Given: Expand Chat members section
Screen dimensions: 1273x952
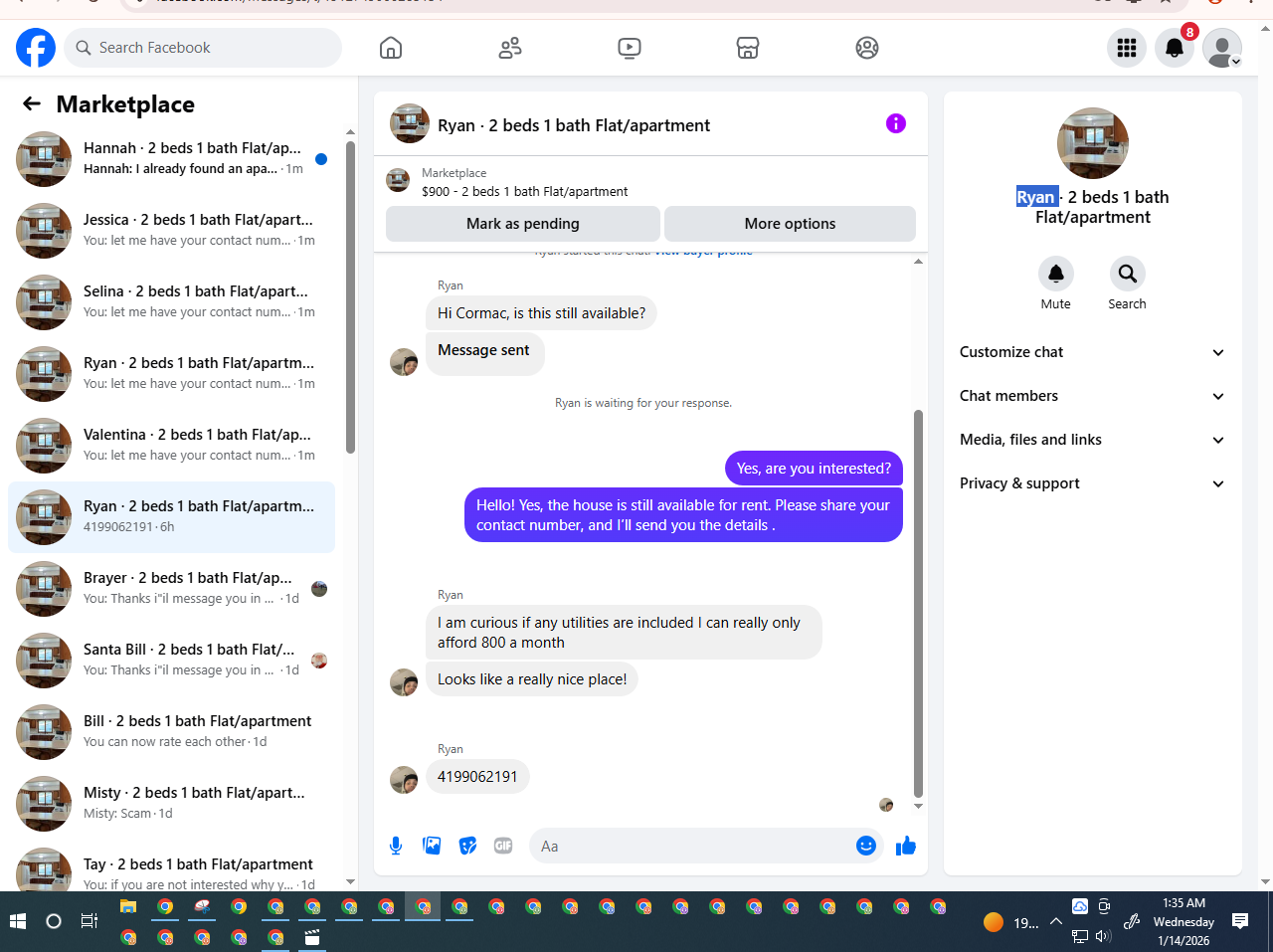Looking at the screenshot, I should pyautogui.click(x=1092, y=396).
